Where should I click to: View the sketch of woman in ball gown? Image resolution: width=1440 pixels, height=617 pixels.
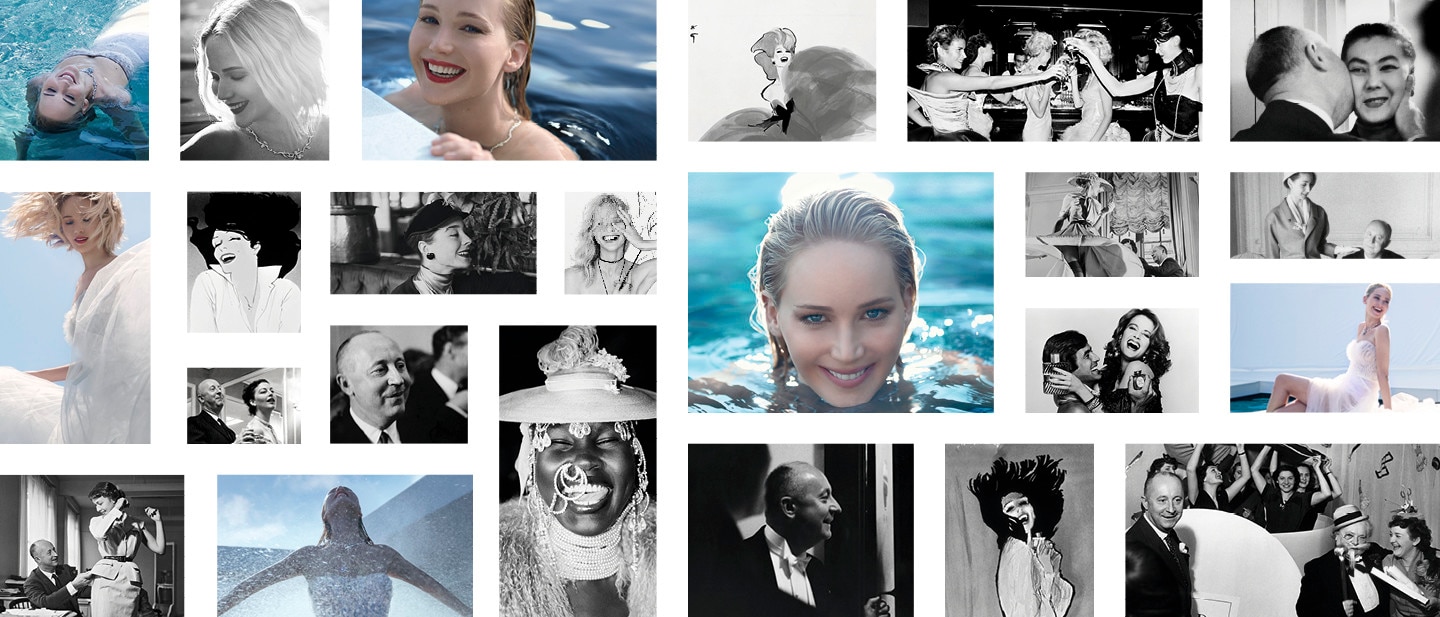coord(782,70)
